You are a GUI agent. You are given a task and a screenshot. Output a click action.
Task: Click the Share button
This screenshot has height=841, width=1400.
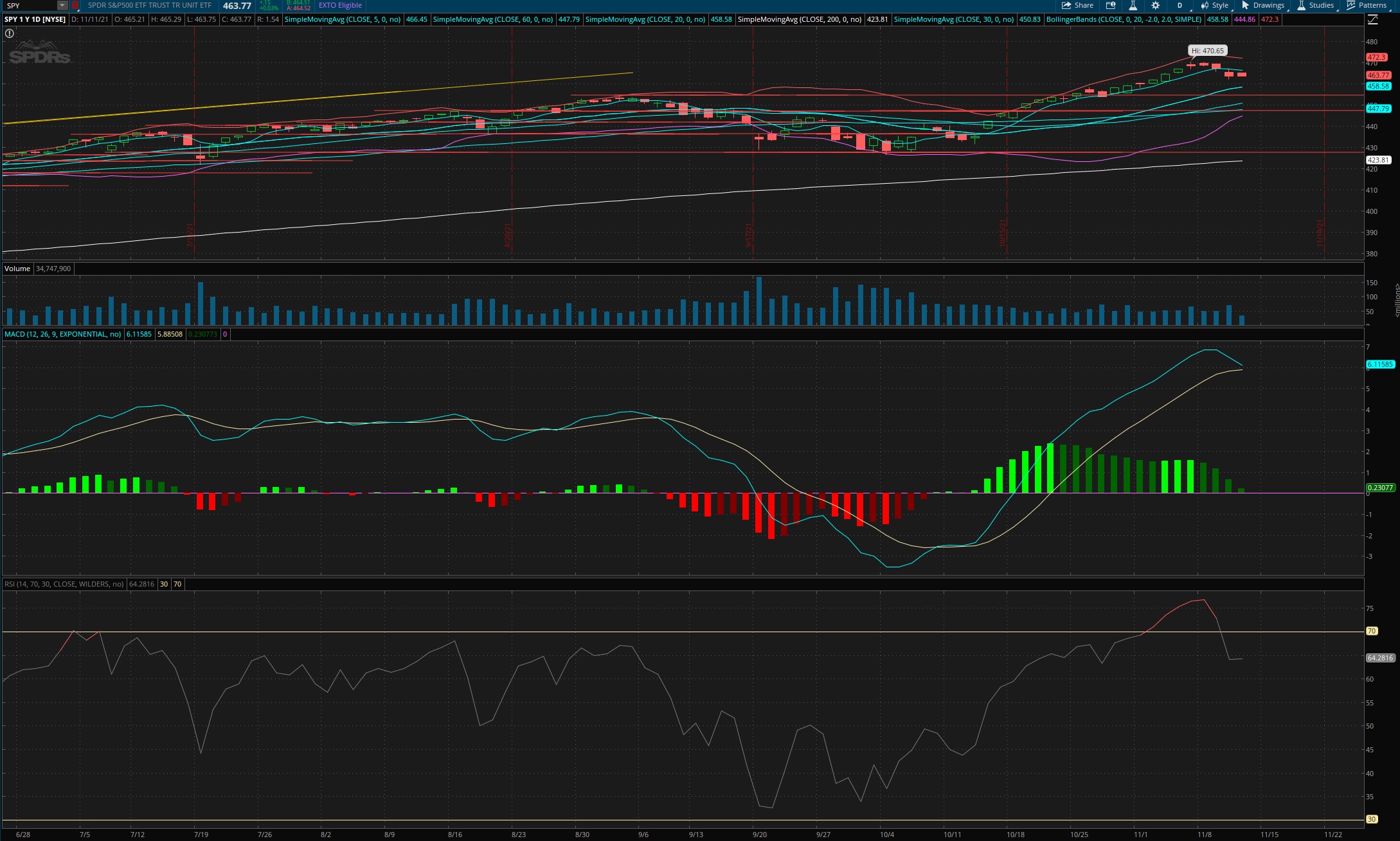tap(1078, 5)
